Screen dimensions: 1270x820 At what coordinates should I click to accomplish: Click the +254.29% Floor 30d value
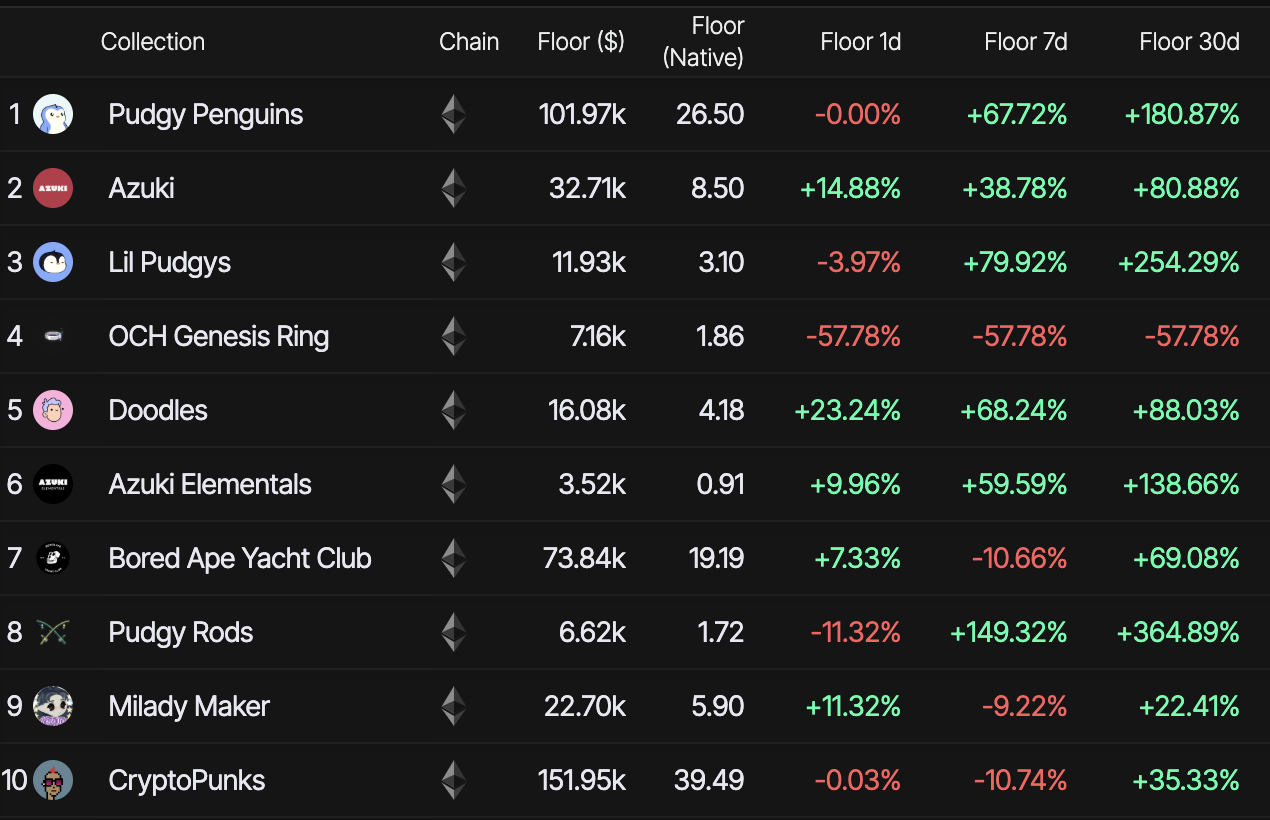tap(1179, 262)
